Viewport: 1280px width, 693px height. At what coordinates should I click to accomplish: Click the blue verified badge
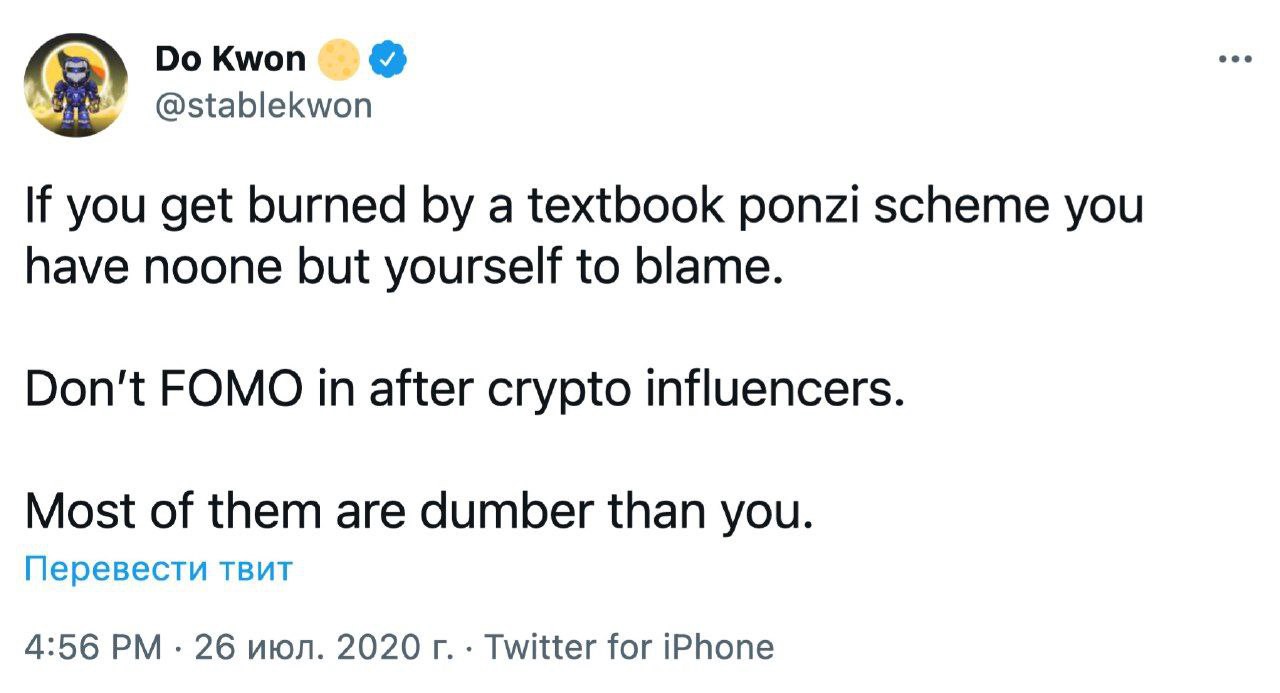coord(388,61)
